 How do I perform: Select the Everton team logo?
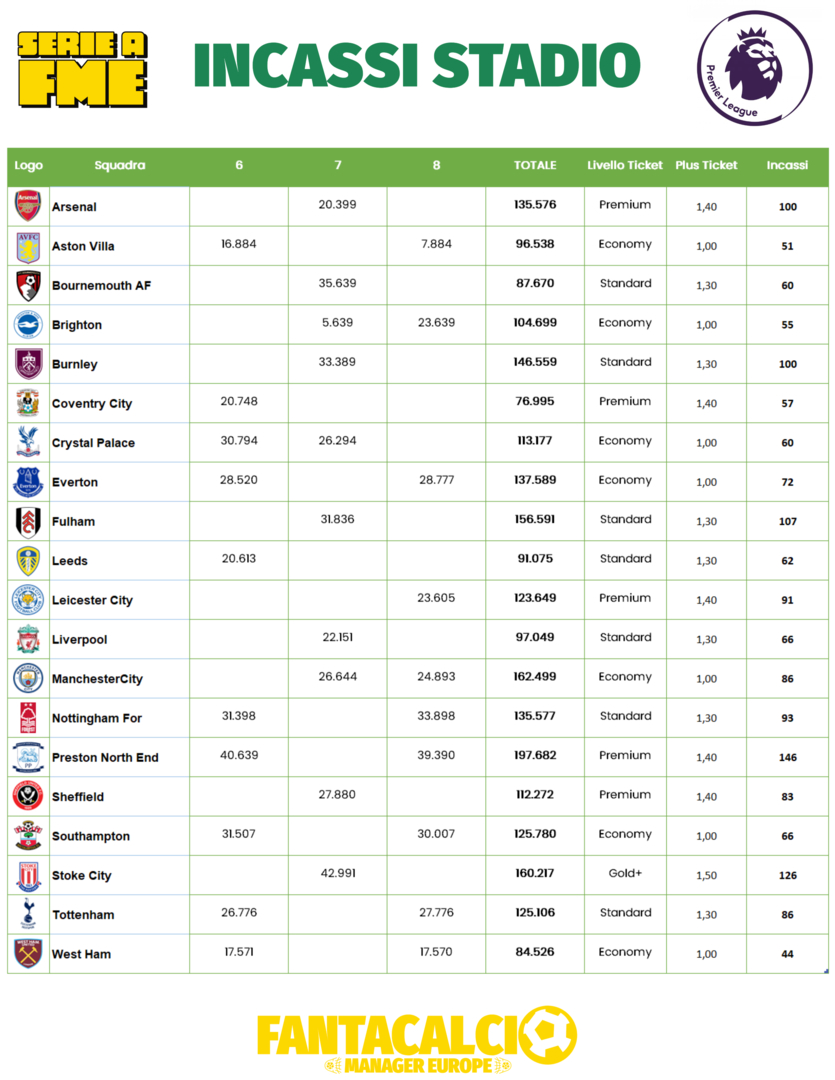pos(28,482)
